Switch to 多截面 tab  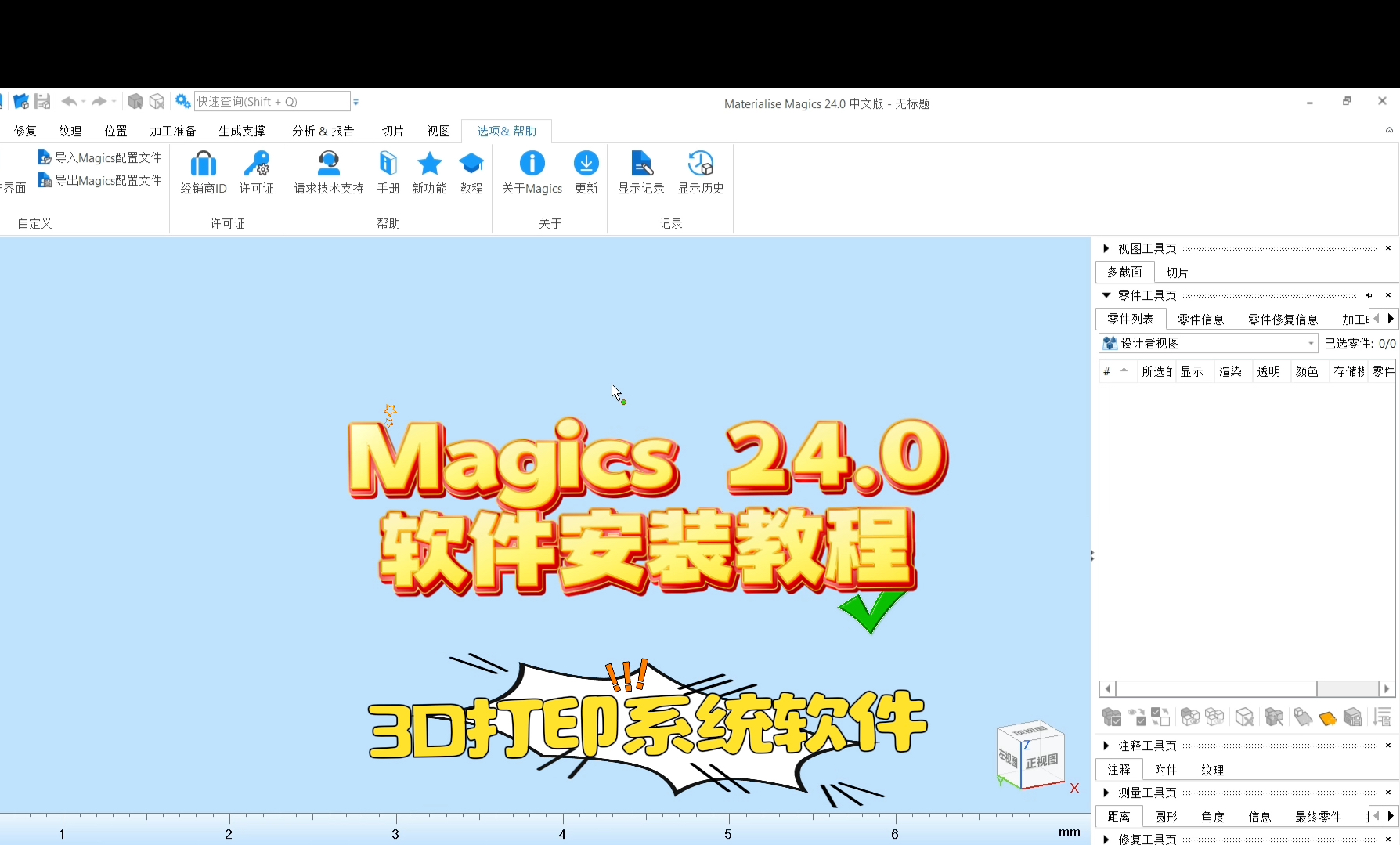click(1125, 272)
